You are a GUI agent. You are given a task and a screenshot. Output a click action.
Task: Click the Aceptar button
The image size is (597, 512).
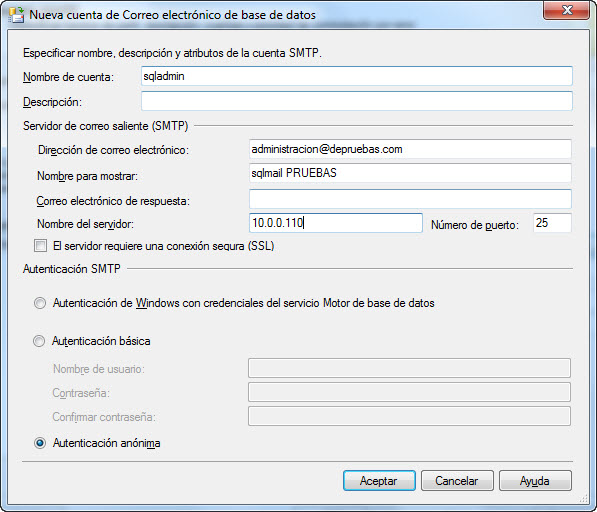click(x=379, y=480)
